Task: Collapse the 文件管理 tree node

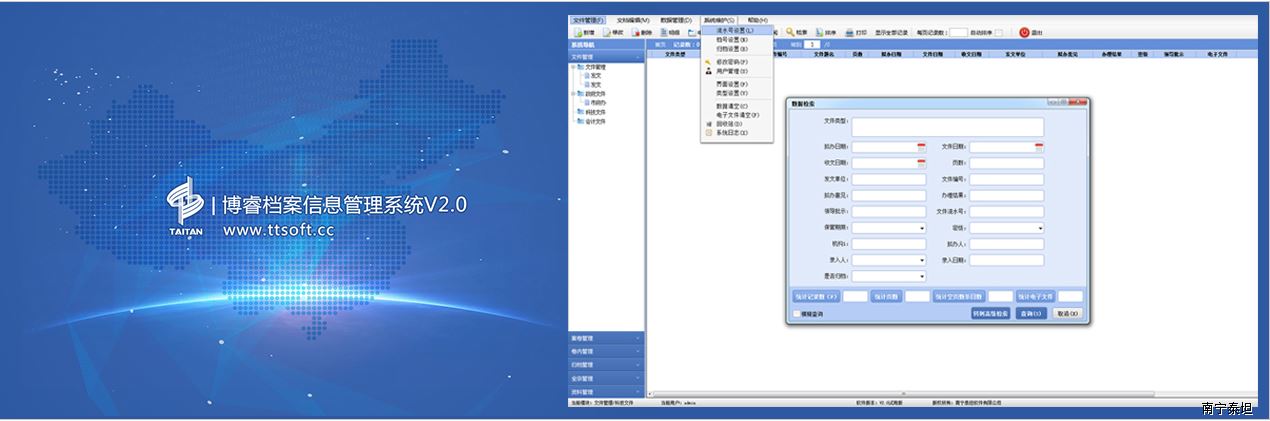Action: [572, 67]
